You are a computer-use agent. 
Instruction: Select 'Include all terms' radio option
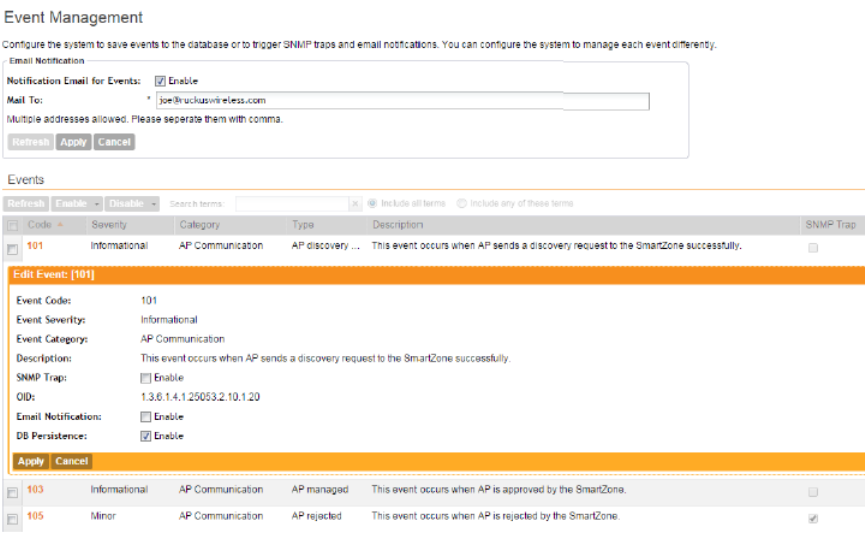[373, 204]
